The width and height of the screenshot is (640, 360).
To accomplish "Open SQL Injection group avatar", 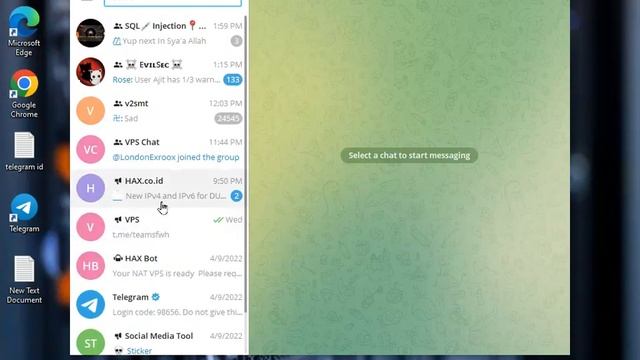I will (90, 33).
